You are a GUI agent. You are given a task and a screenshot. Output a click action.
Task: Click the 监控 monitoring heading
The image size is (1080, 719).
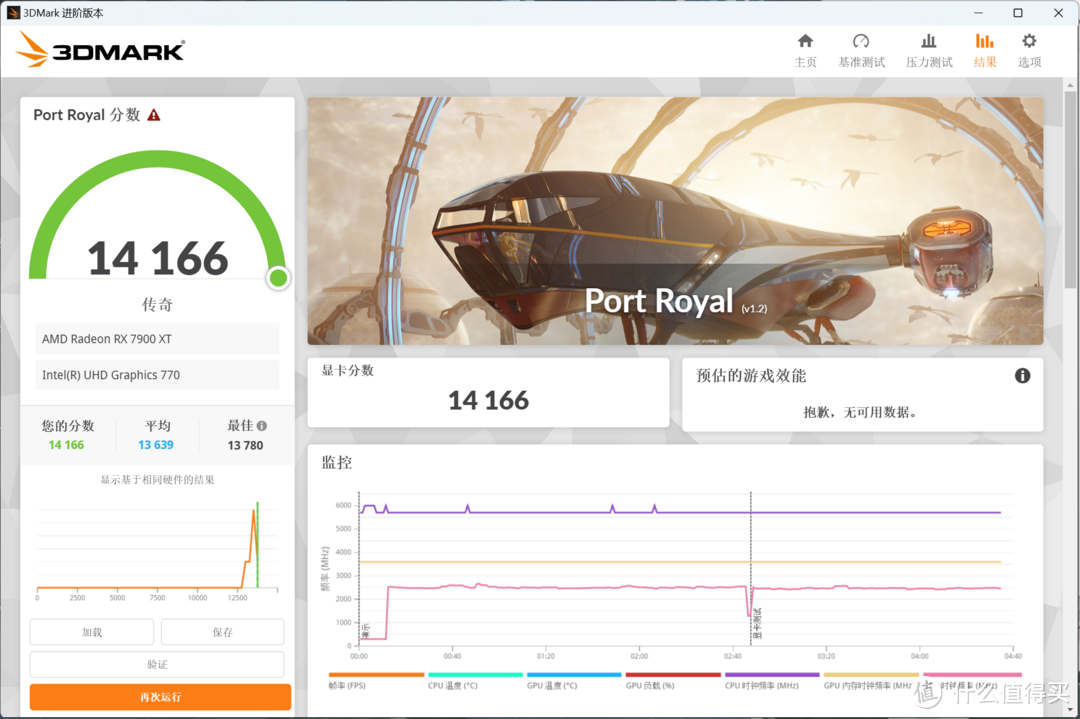(x=337, y=463)
